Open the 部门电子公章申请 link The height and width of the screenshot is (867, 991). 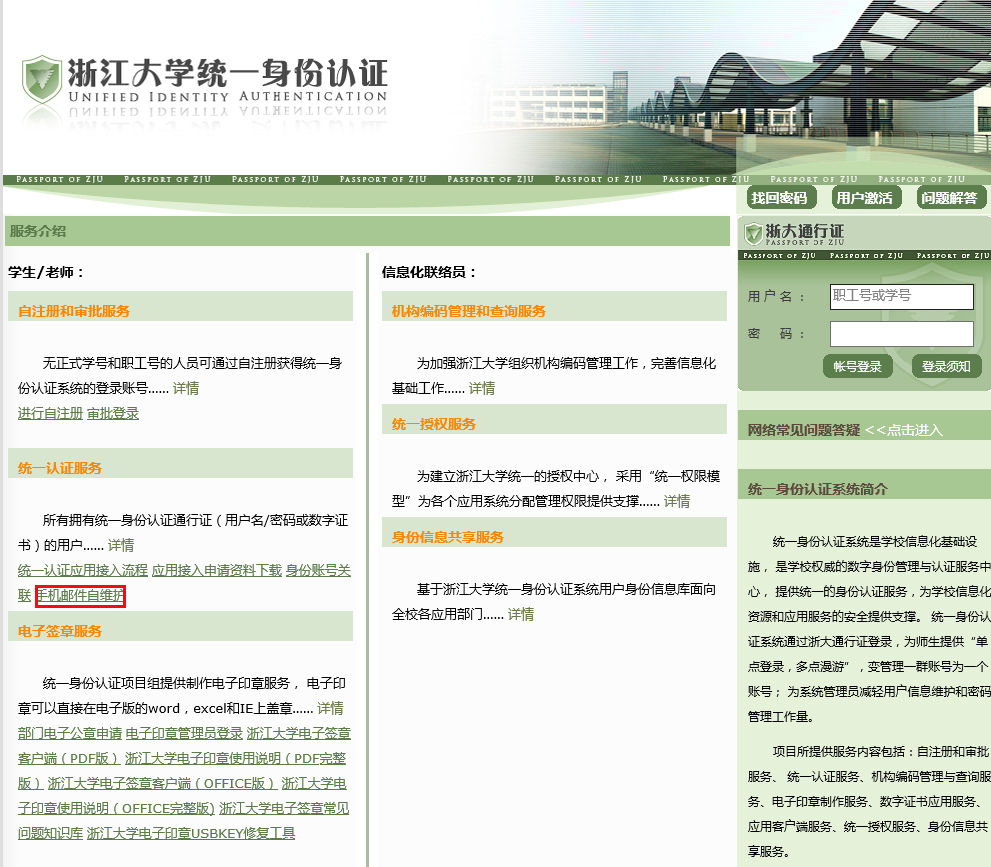pyautogui.click(x=70, y=733)
